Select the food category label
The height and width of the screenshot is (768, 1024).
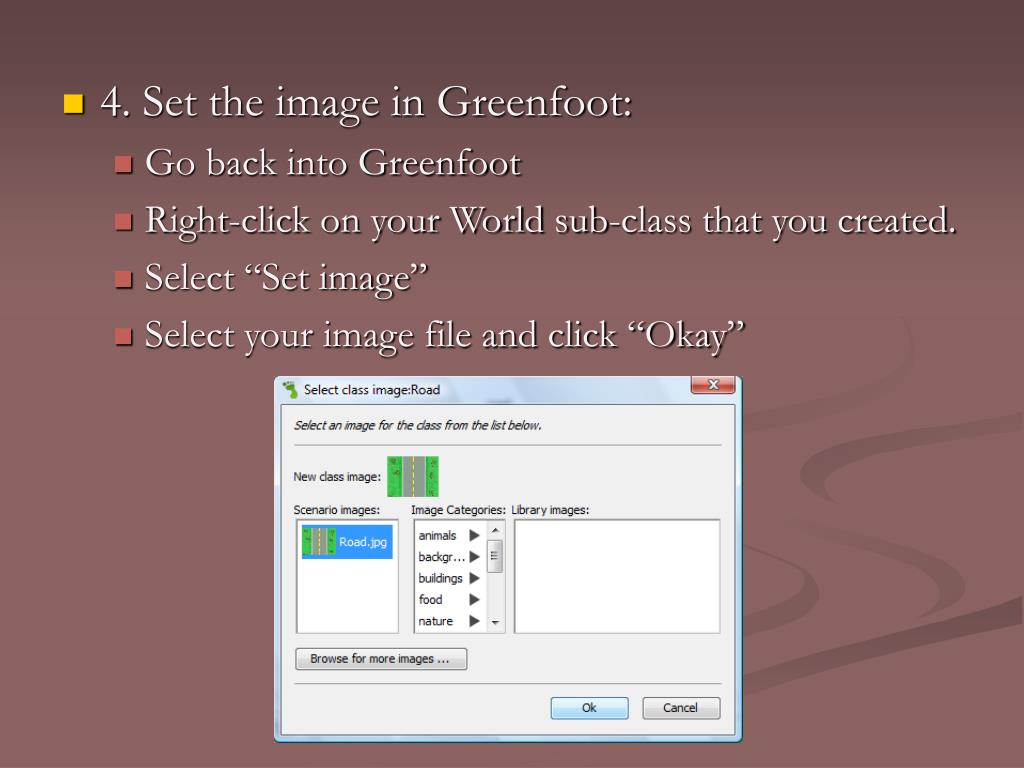430,600
